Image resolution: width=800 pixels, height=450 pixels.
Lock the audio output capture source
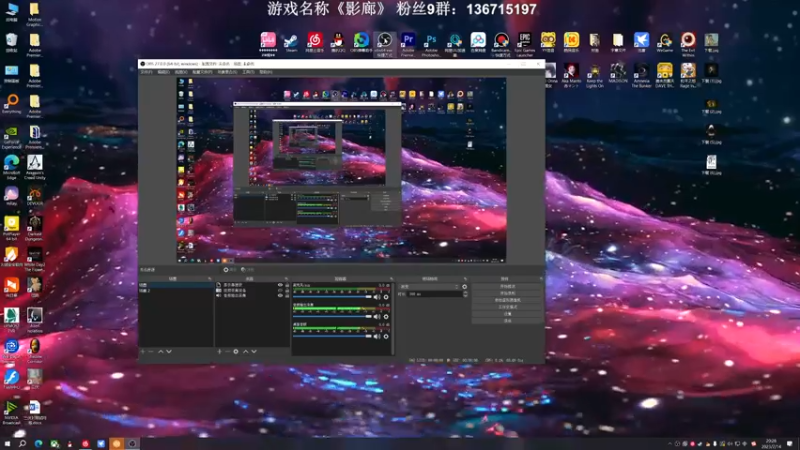pos(287,295)
